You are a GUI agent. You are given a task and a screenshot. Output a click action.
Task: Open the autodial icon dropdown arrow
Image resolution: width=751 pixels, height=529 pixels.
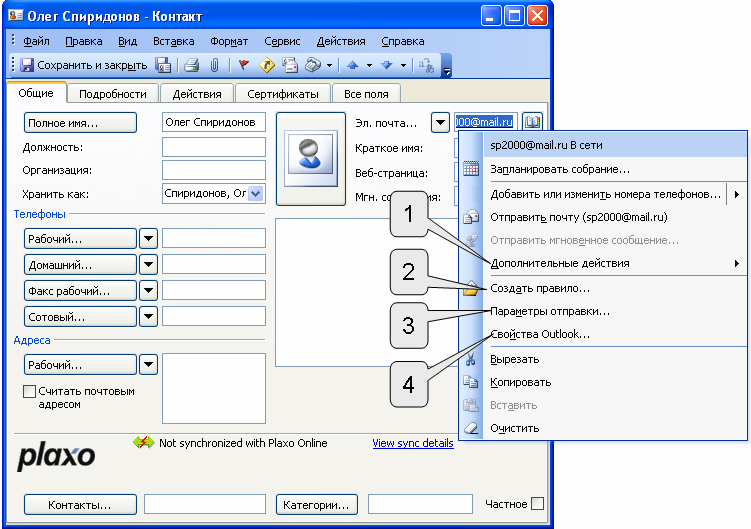coord(329,65)
